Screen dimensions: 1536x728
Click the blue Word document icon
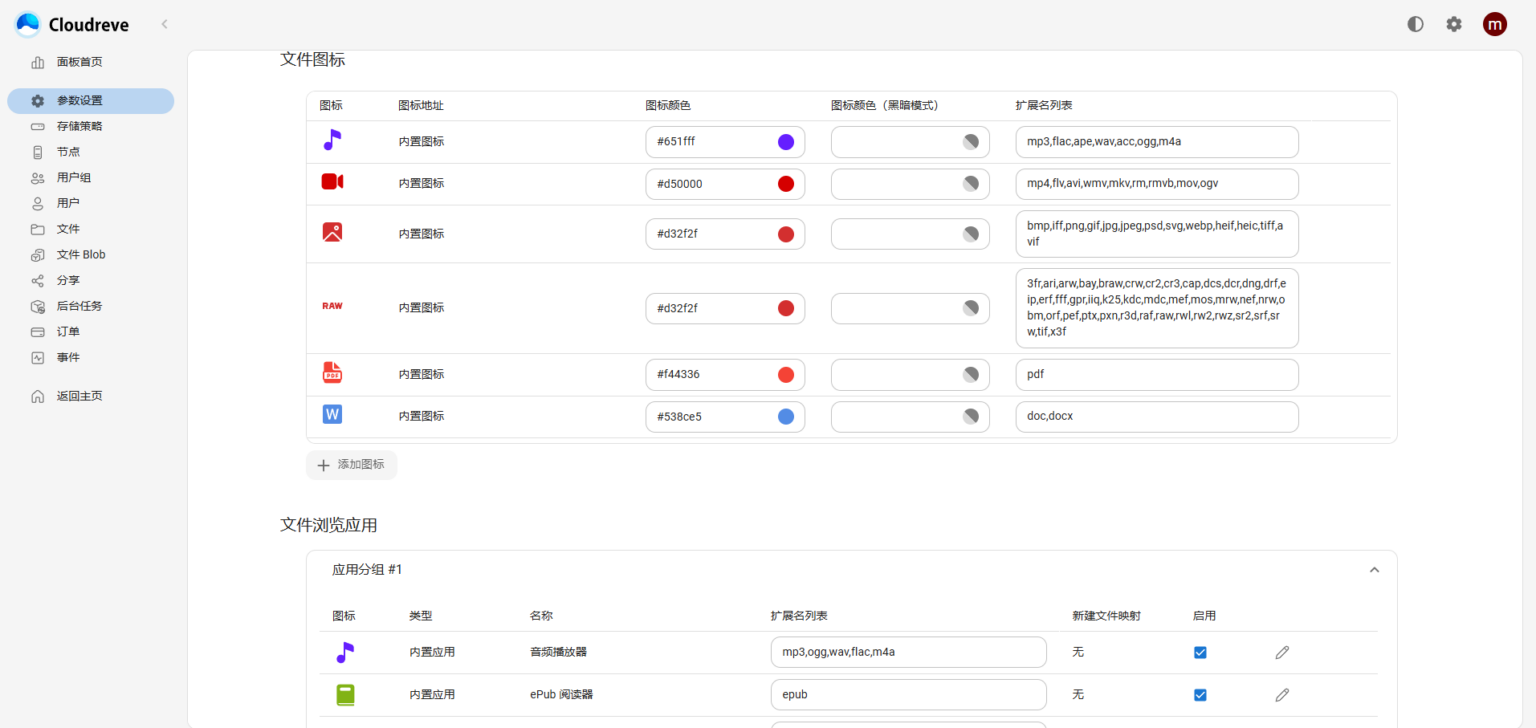[x=332, y=414]
